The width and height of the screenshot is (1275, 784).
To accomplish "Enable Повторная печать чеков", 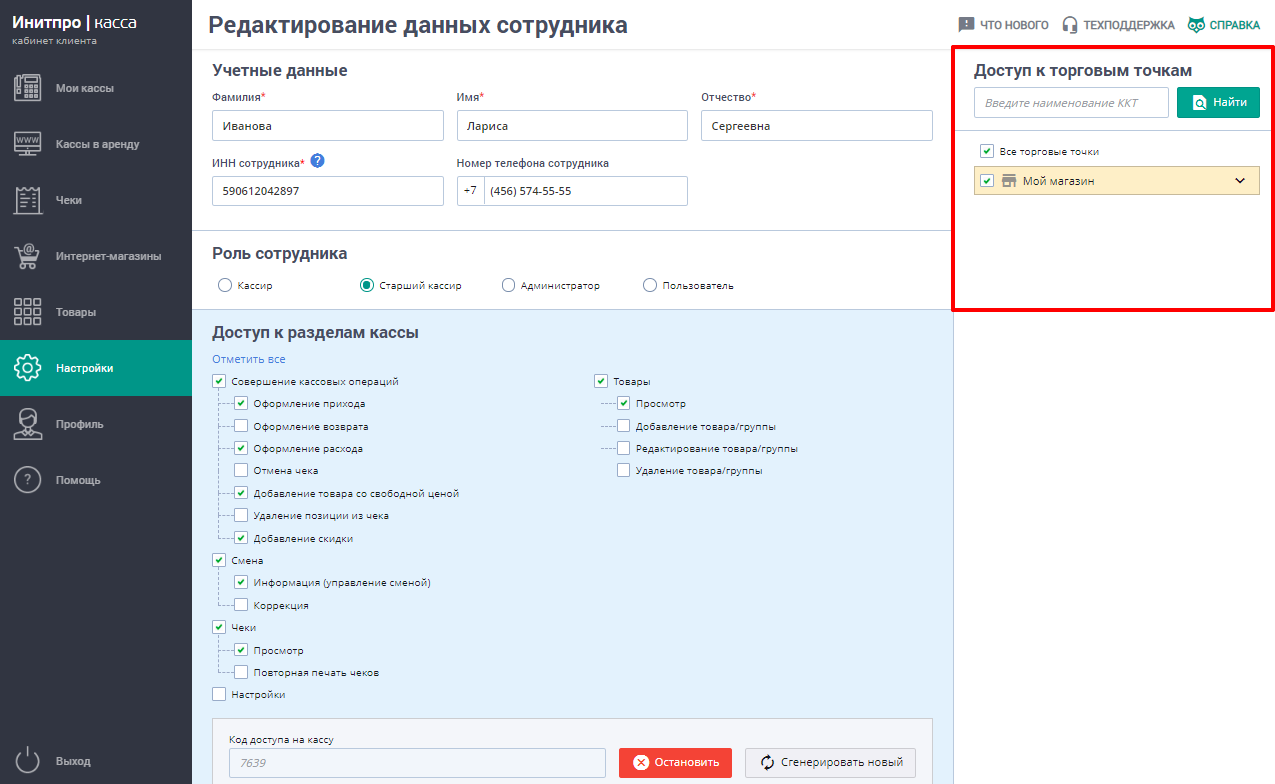I will (x=241, y=673).
